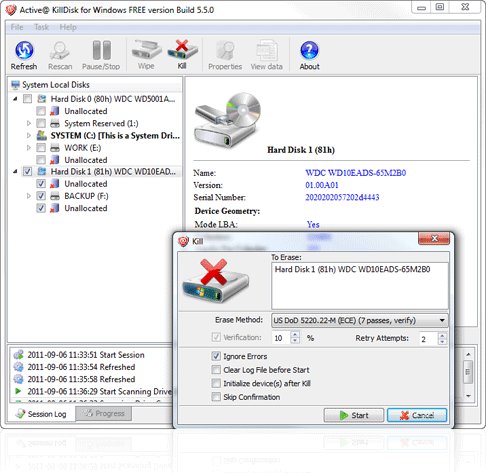
Task: Open the About toolbar icon
Action: tap(309, 51)
